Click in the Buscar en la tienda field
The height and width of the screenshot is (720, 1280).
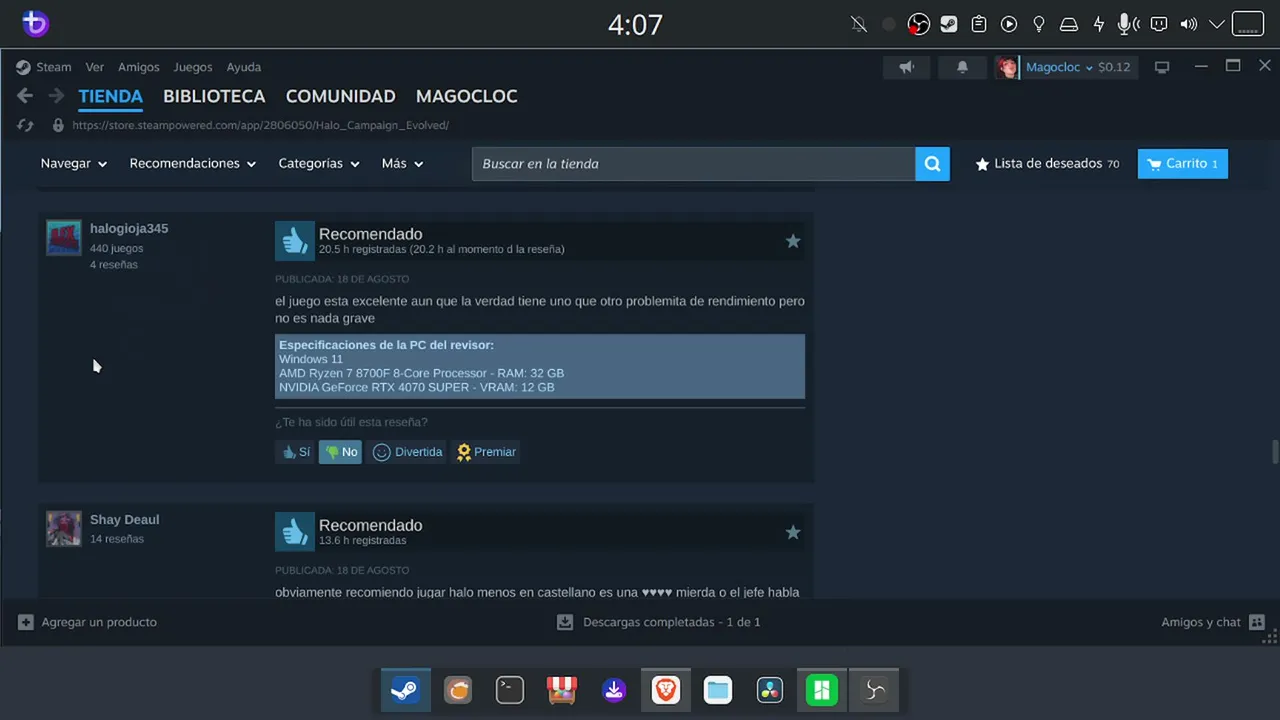694,164
